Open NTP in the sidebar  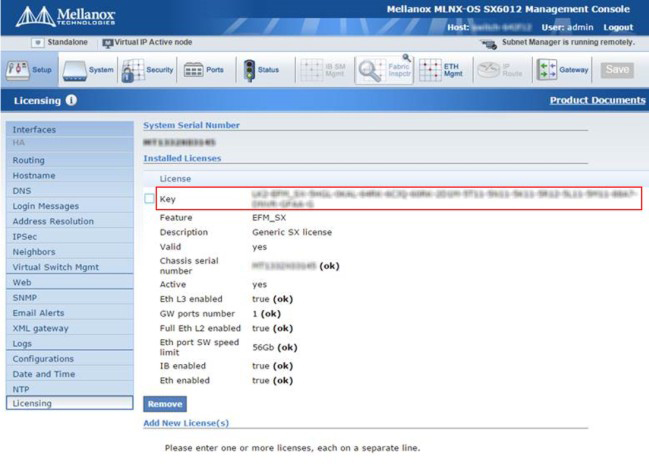pyautogui.click(x=70, y=389)
